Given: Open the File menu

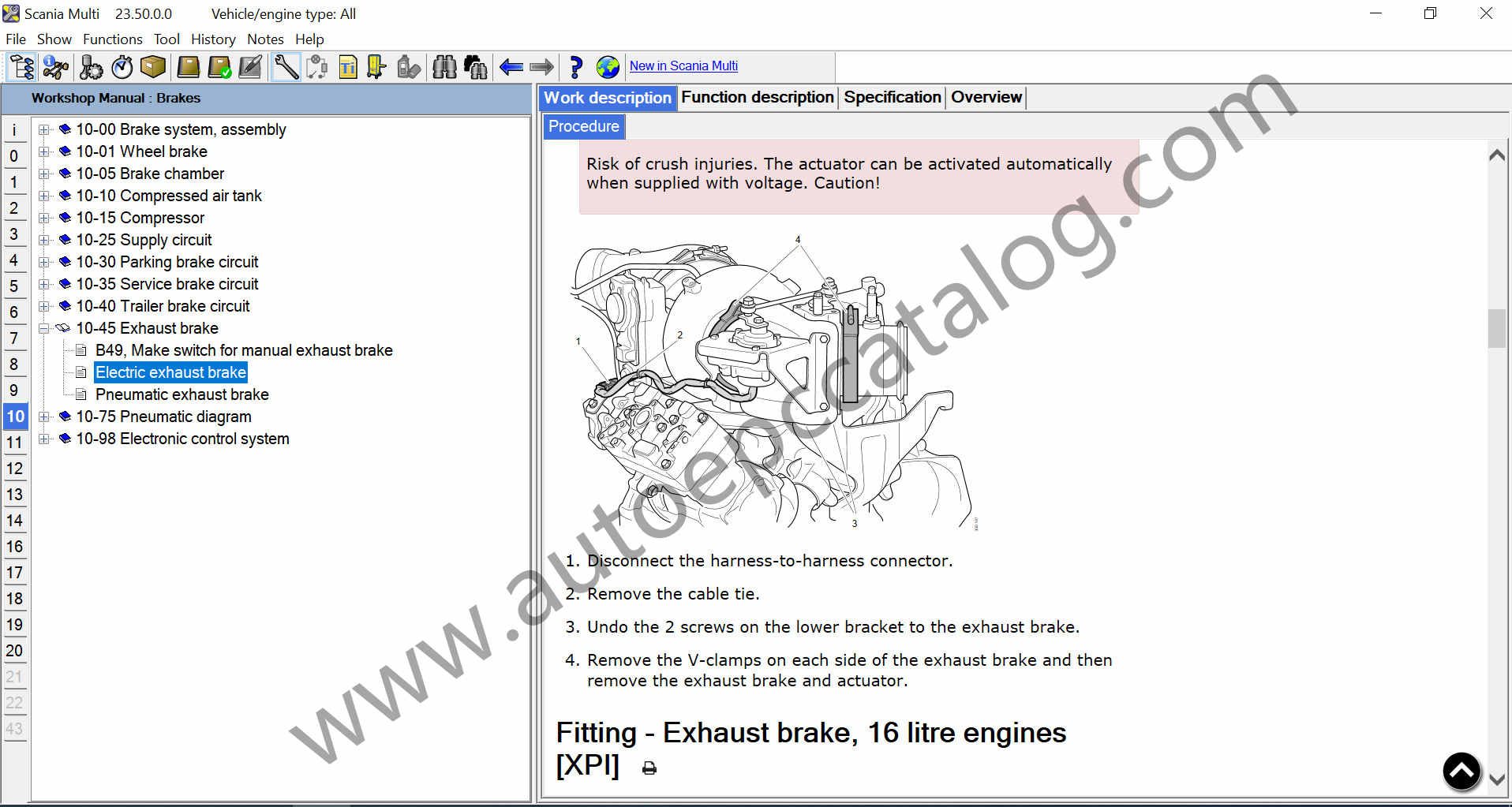Looking at the screenshot, I should [x=16, y=39].
